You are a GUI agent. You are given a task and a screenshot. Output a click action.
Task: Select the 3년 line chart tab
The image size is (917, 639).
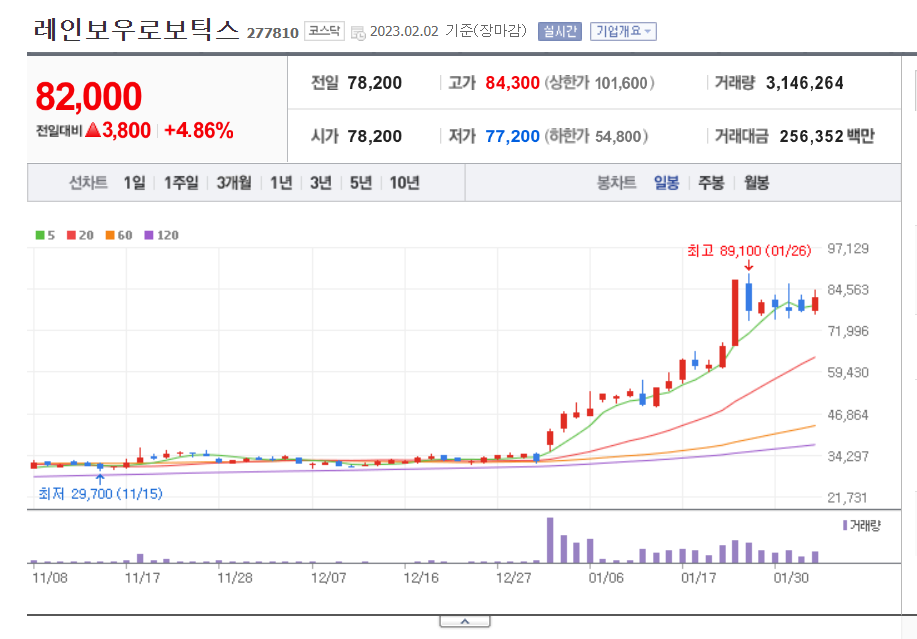coord(320,183)
